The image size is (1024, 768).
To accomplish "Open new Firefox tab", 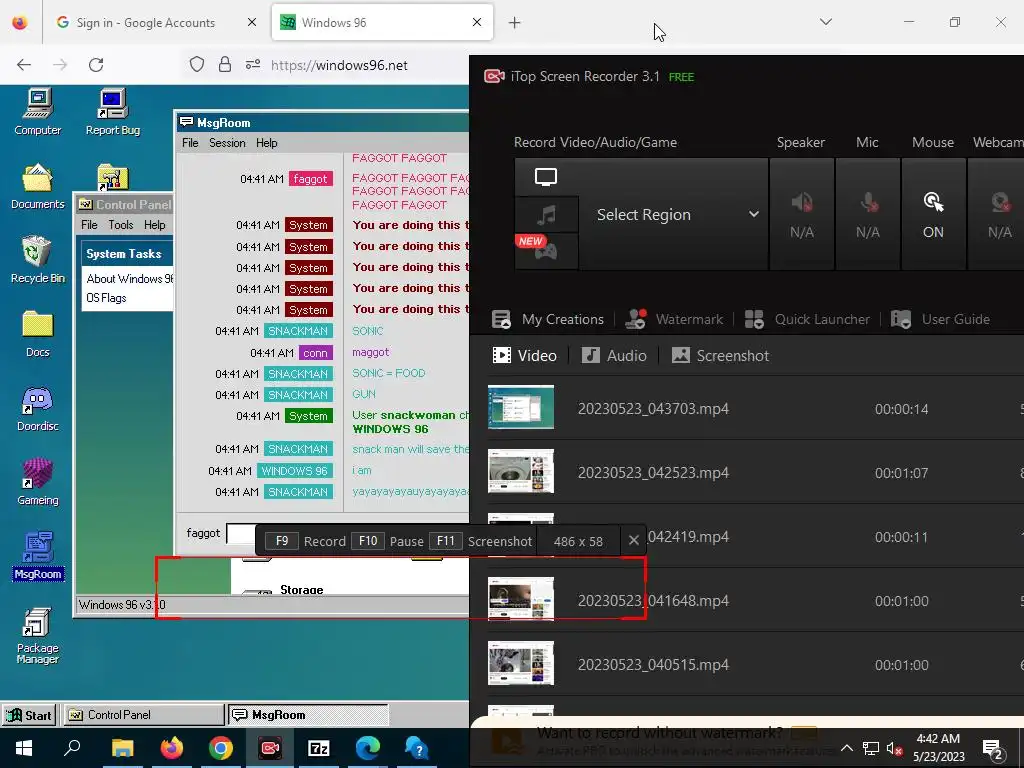I will point(515,23).
